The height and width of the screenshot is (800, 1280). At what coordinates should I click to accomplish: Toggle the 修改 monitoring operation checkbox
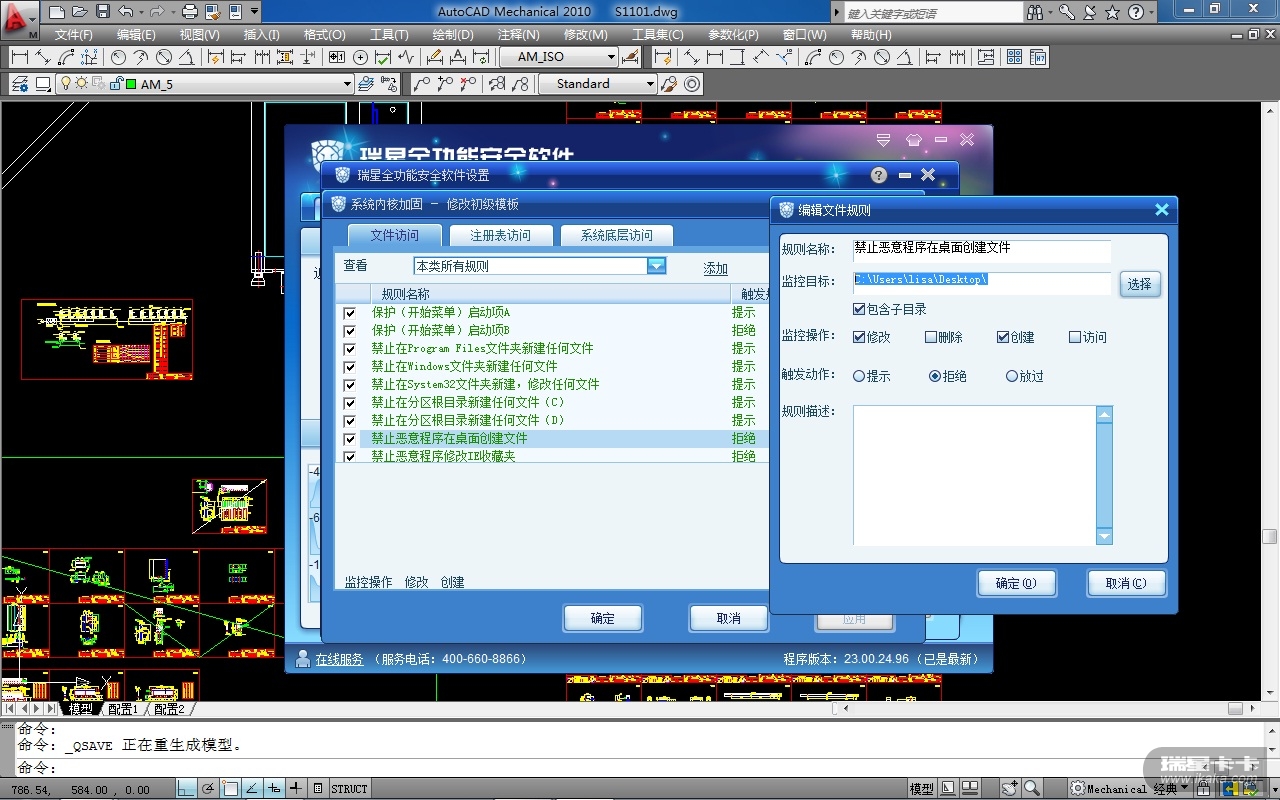point(859,337)
